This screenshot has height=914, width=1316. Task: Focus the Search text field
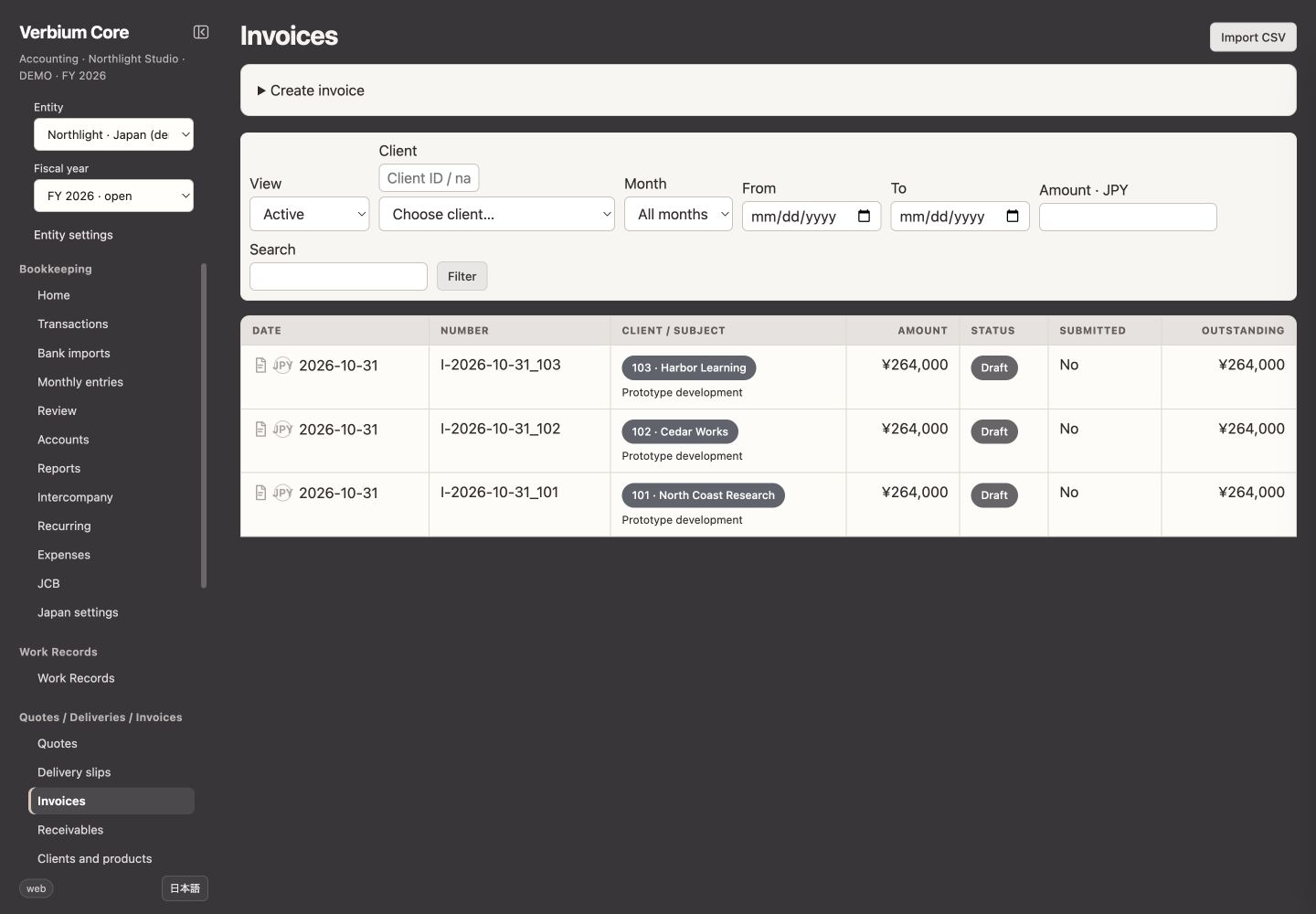pyautogui.click(x=338, y=276)
